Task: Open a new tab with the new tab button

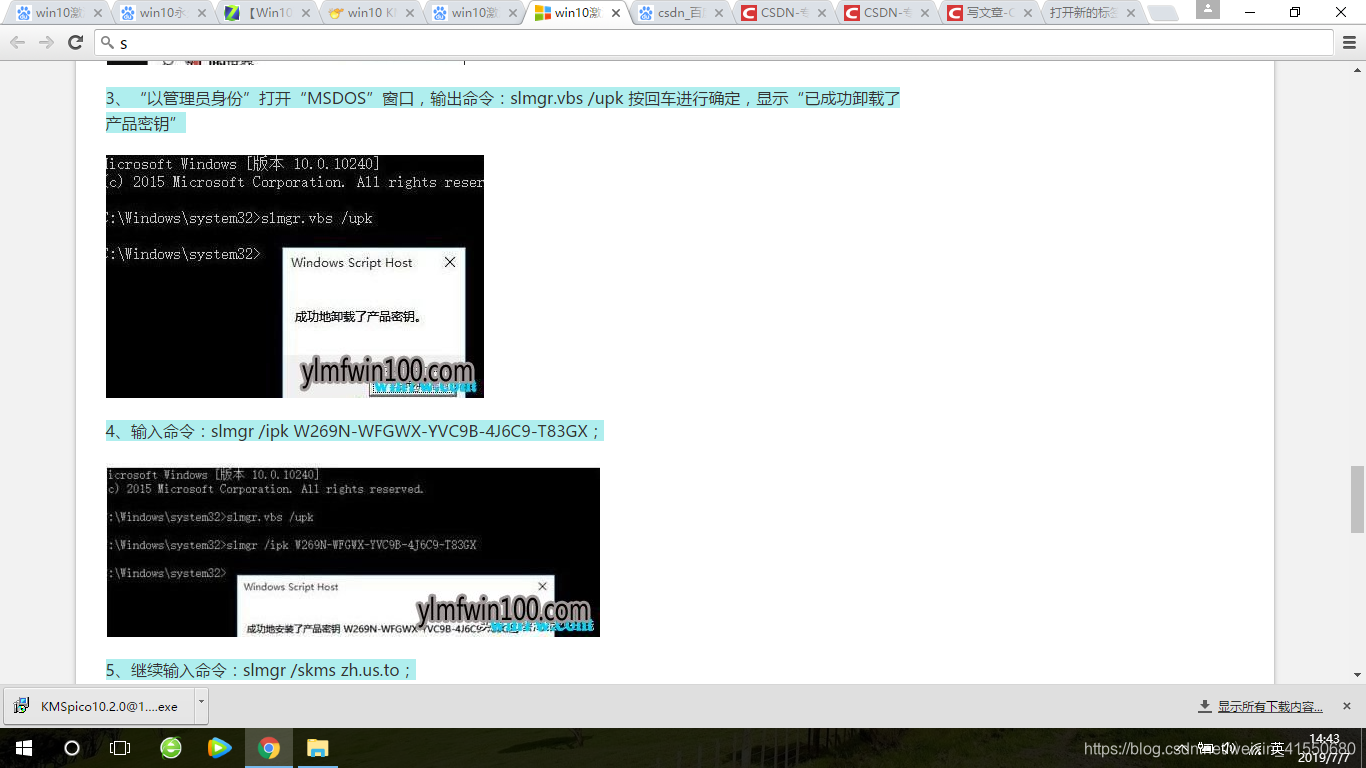Action: click(x=1162, y=13)
